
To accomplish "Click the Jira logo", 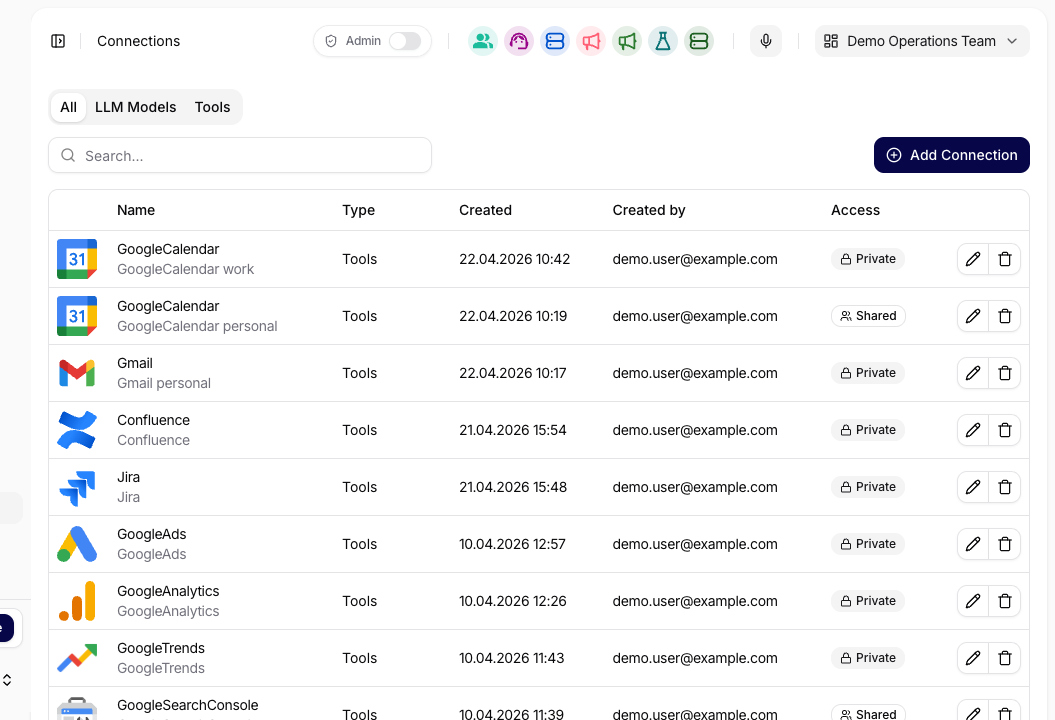I will 77,487.
